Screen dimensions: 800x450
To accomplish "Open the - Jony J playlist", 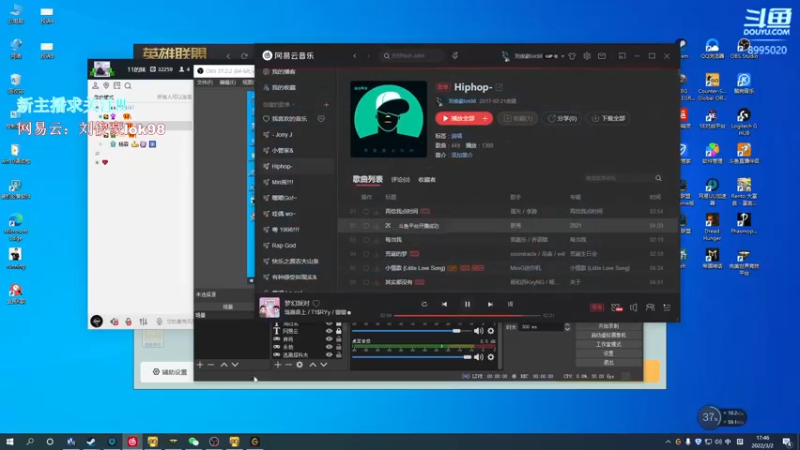I will click(x=282, y=135).
